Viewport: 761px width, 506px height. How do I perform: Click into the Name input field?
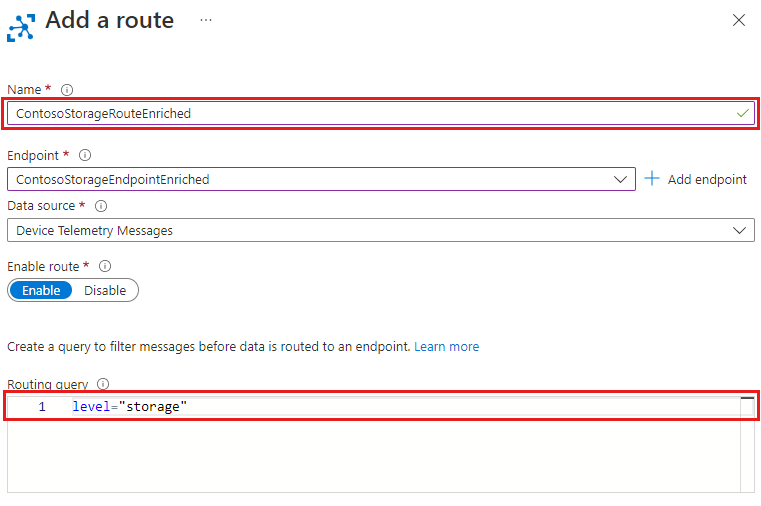click(370, 114)
